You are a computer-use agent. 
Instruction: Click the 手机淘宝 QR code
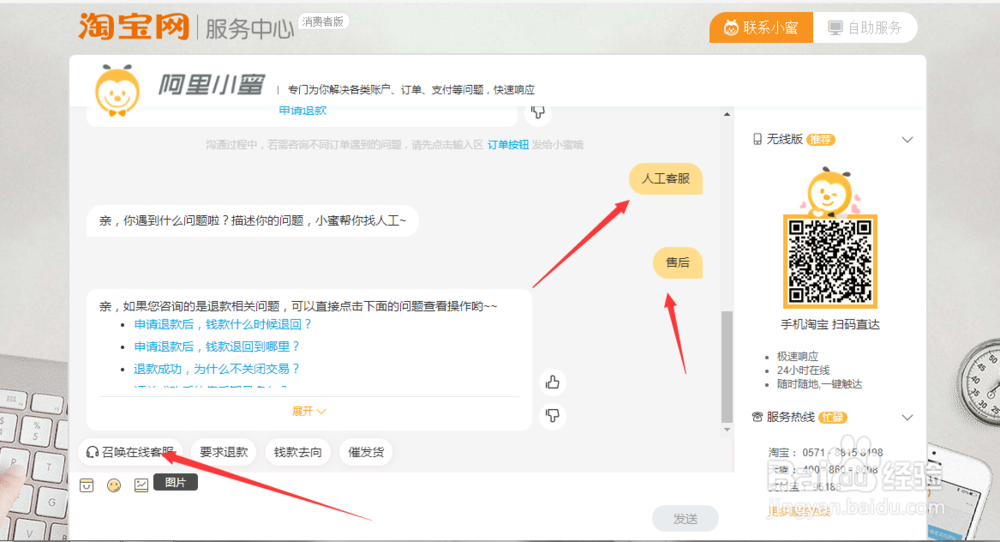[x=830, y=261]
